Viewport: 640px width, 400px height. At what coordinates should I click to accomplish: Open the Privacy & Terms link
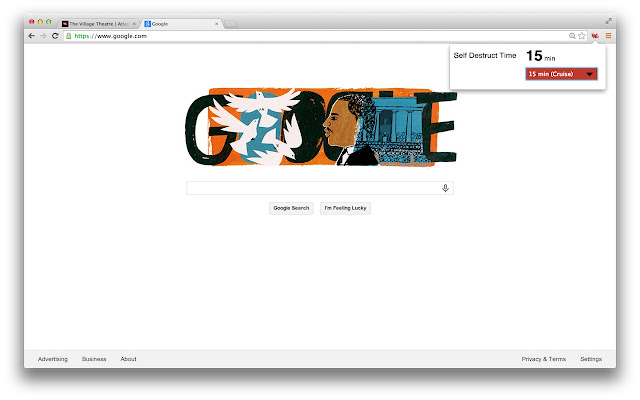(544, 359)
